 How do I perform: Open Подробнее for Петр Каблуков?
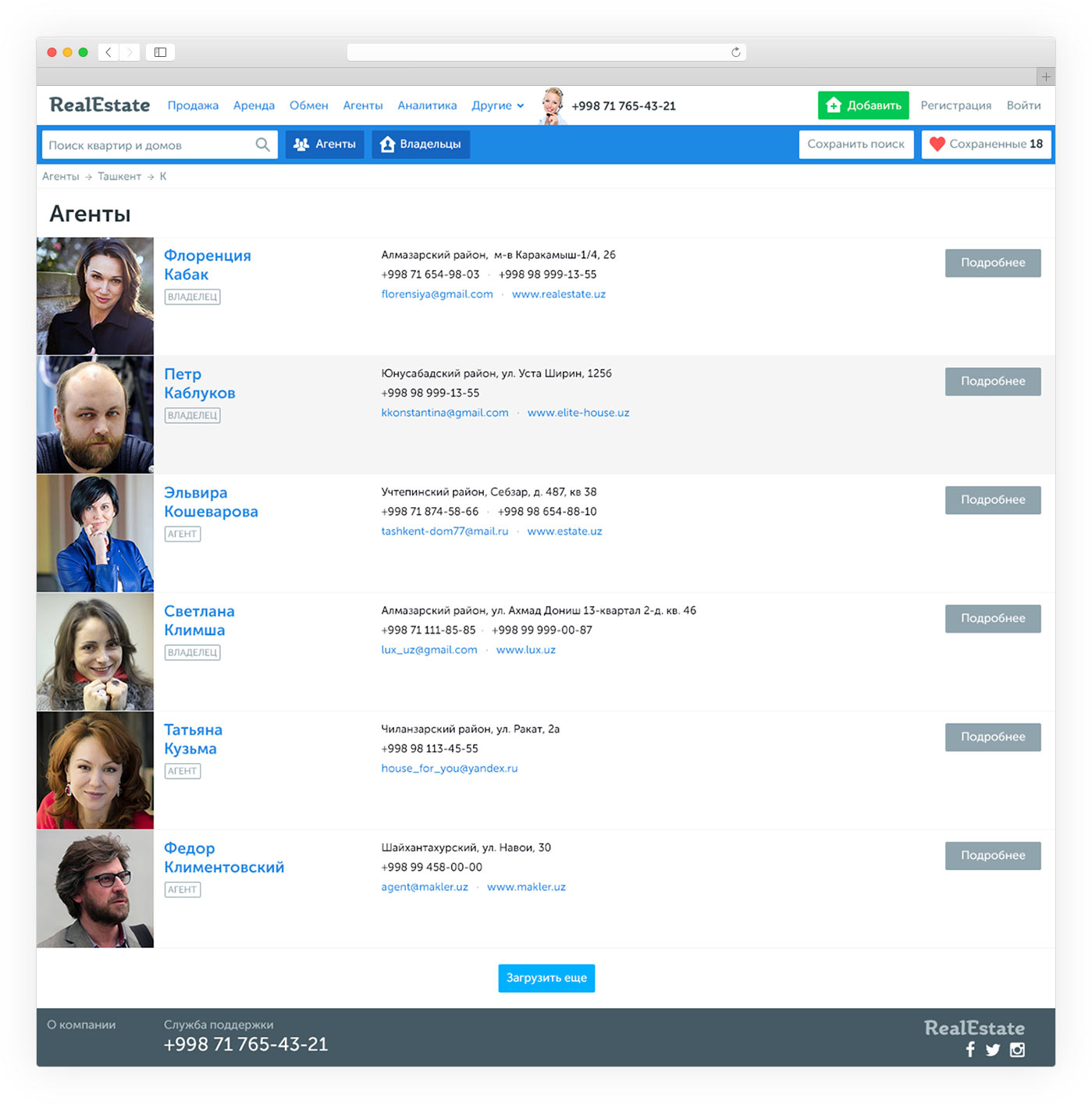tap(992, 382)
